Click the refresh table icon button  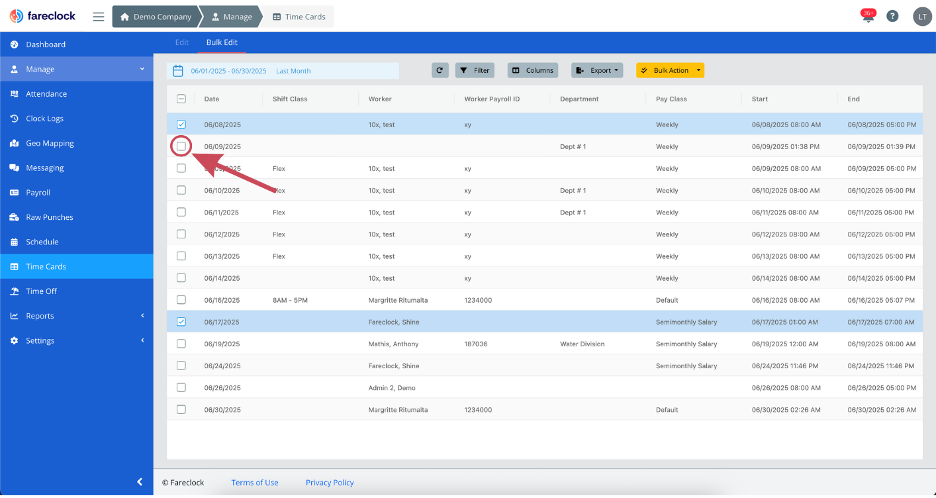440,70
